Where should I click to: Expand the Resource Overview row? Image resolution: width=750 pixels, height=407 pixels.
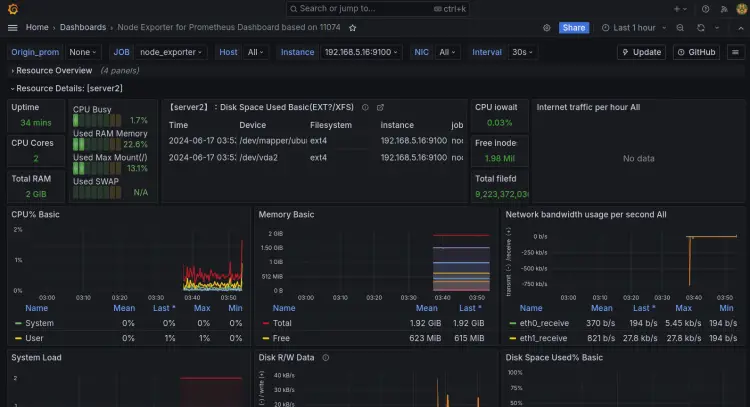(x=54, y=71)
